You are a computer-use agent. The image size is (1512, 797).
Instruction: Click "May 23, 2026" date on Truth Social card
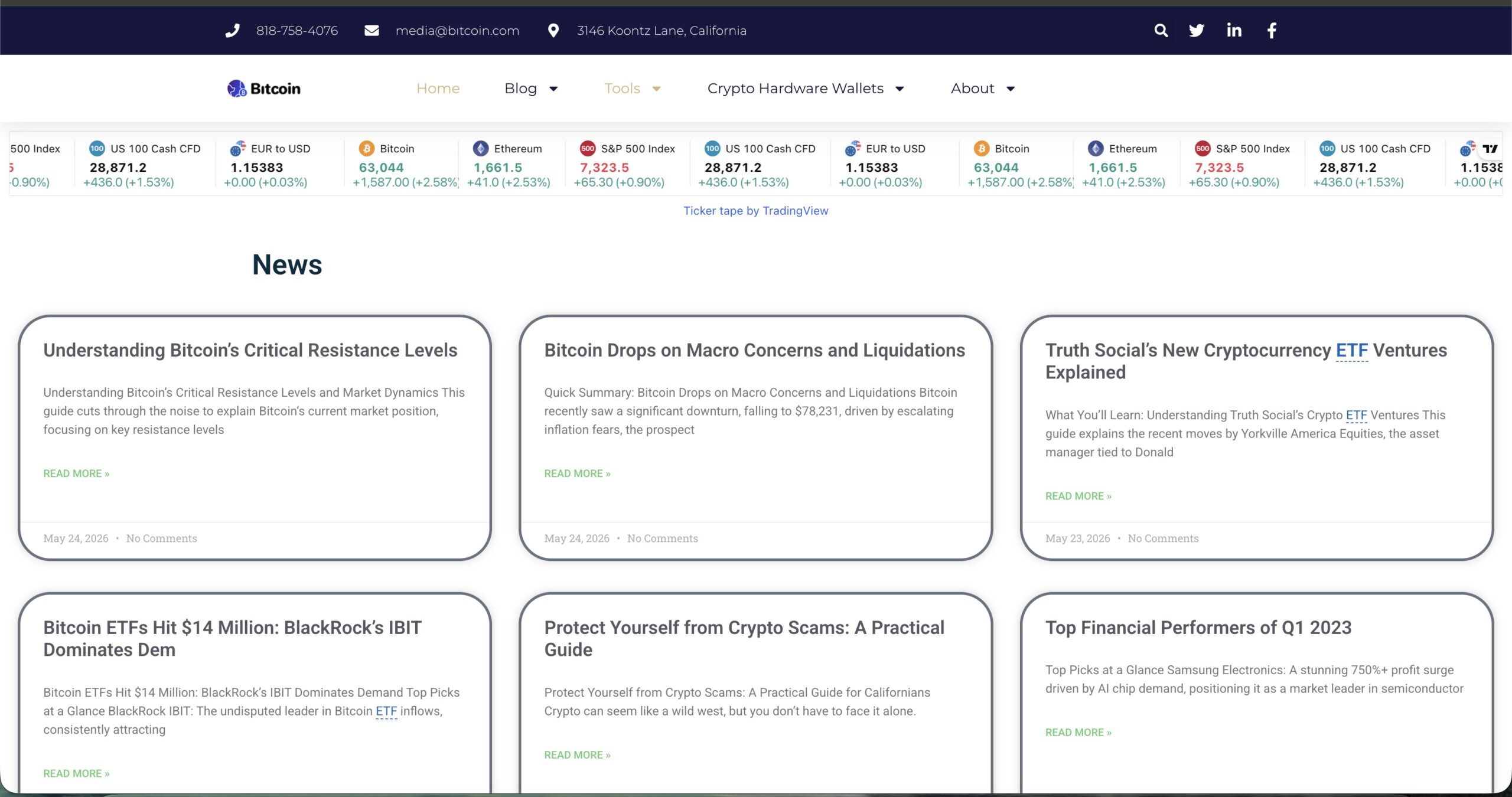point(1078,538)
